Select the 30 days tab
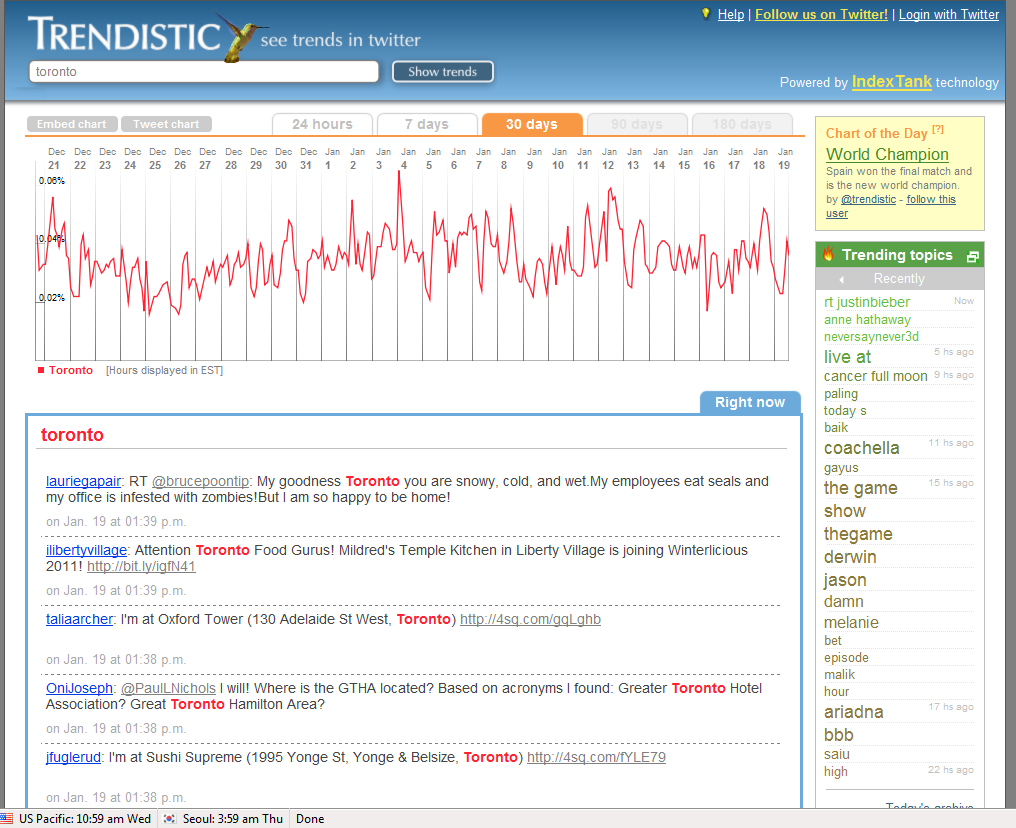Viewport: 1016px width, 828px height. [532, 124]
